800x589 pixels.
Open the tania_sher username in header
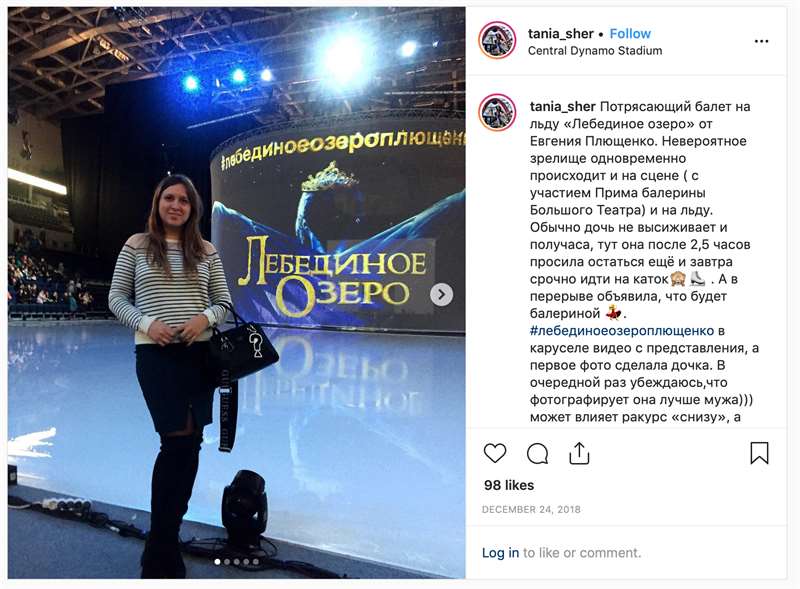coord(561,34)
